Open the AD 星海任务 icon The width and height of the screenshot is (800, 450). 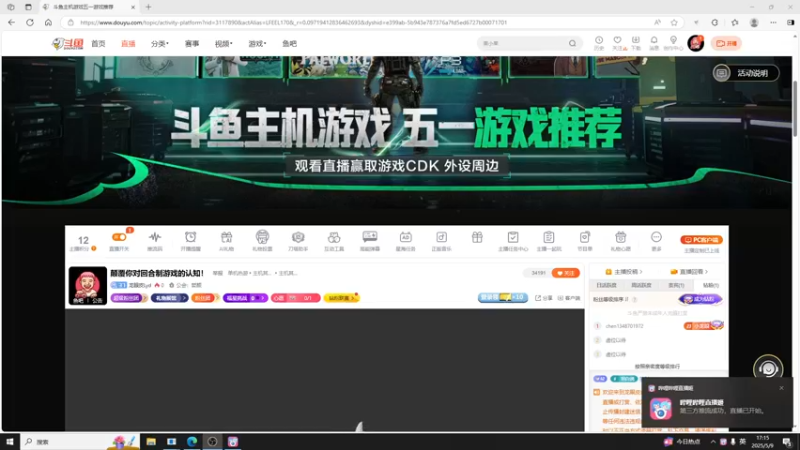tap(406, 237)
